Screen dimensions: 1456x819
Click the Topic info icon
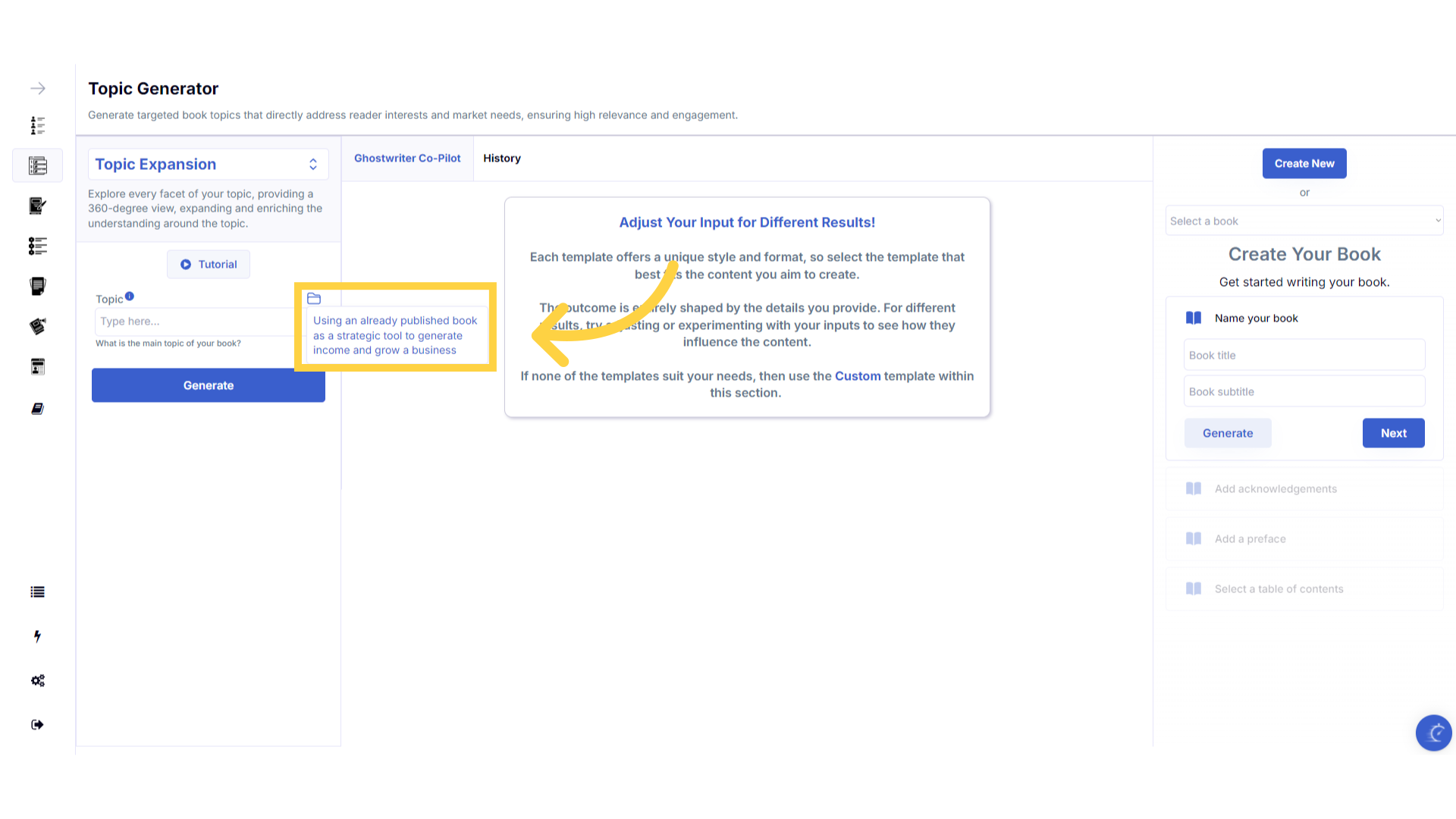point(130,297)
